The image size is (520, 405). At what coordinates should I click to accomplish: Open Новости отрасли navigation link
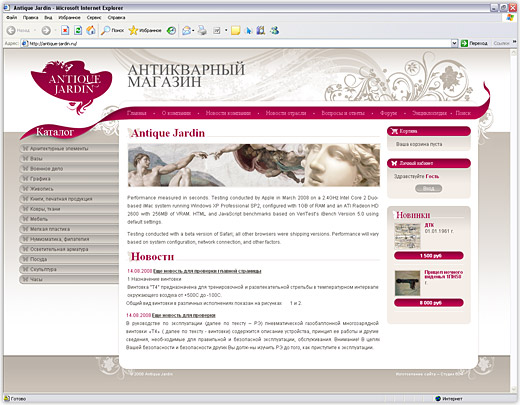click(x=286, y=113)
